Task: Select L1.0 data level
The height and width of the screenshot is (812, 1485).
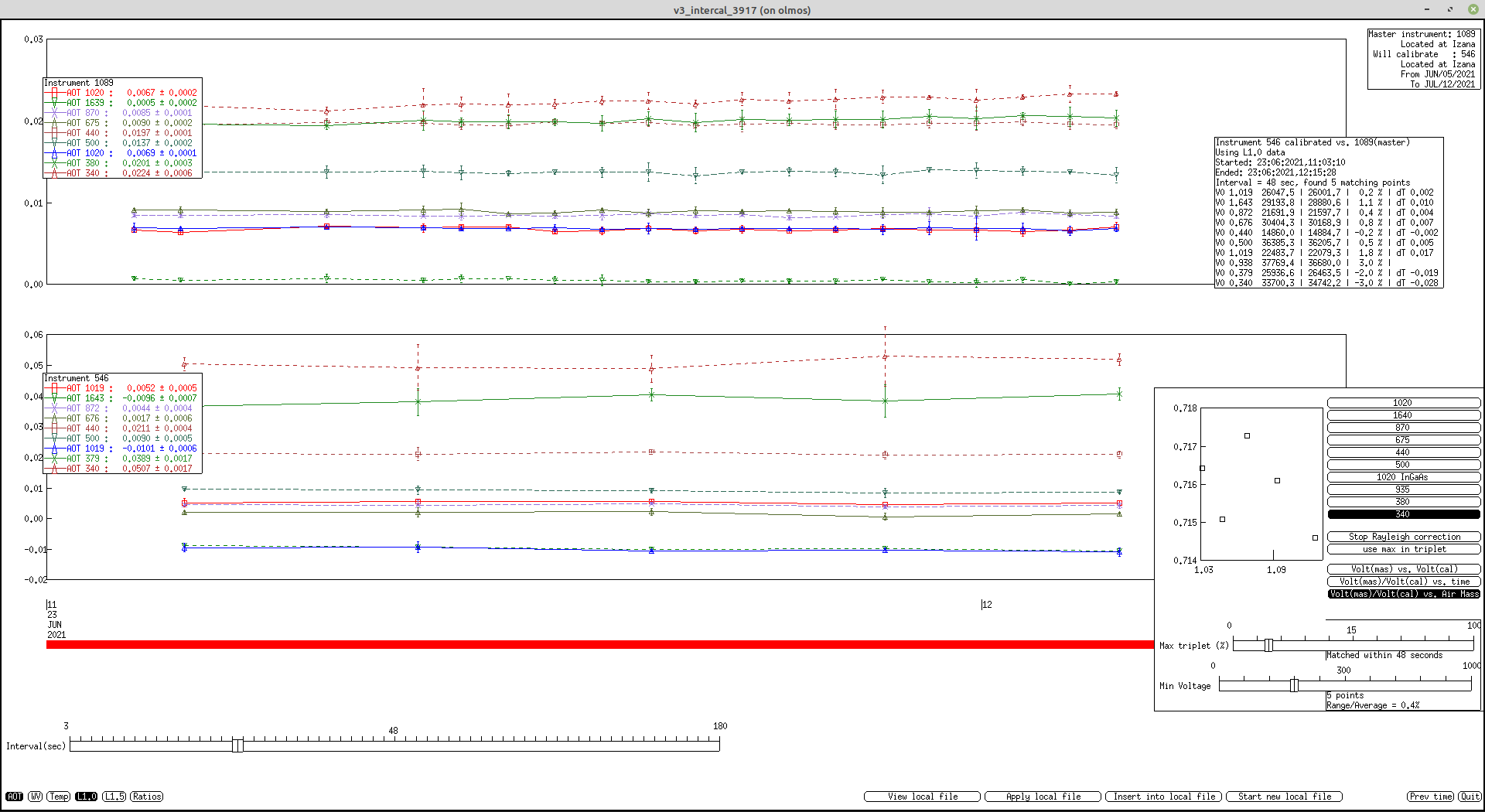Action: [87, 797]
